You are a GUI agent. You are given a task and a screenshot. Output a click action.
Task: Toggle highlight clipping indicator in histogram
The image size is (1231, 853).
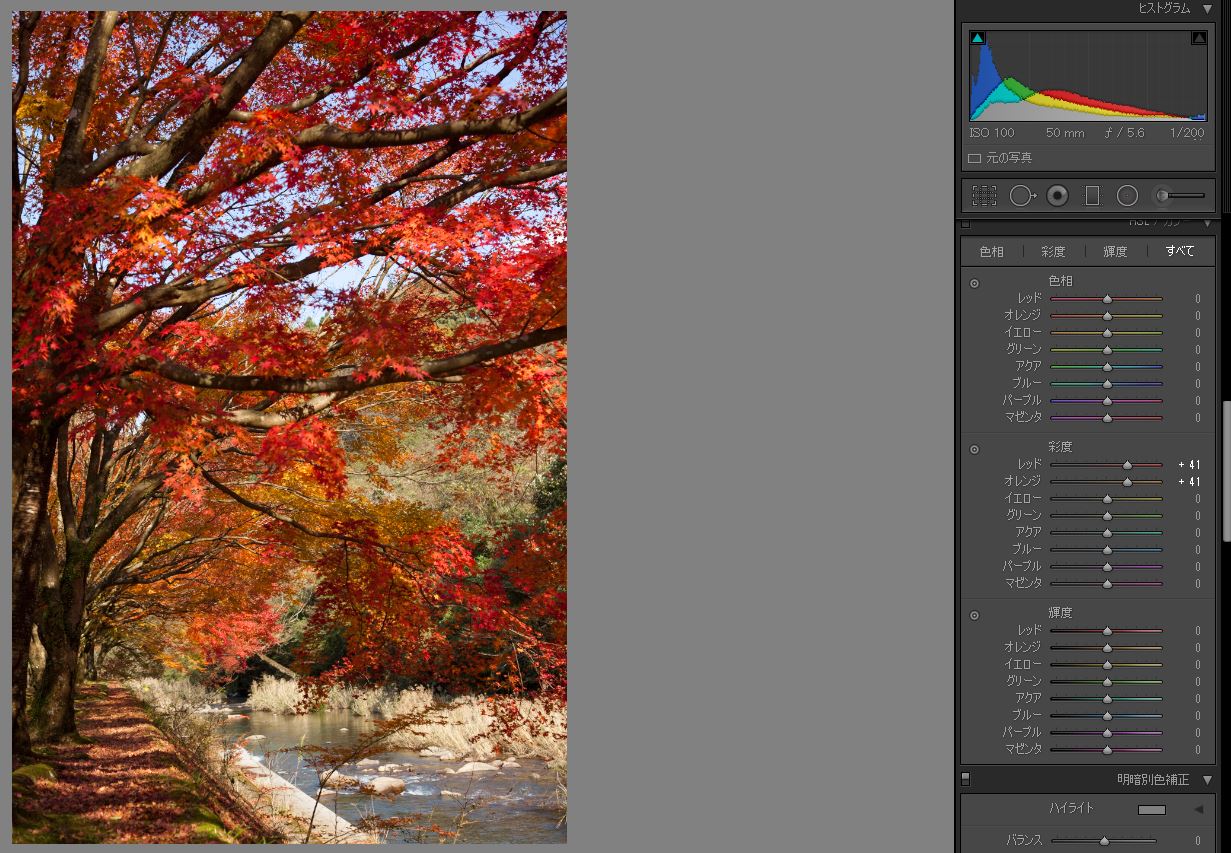point(1198,38)
